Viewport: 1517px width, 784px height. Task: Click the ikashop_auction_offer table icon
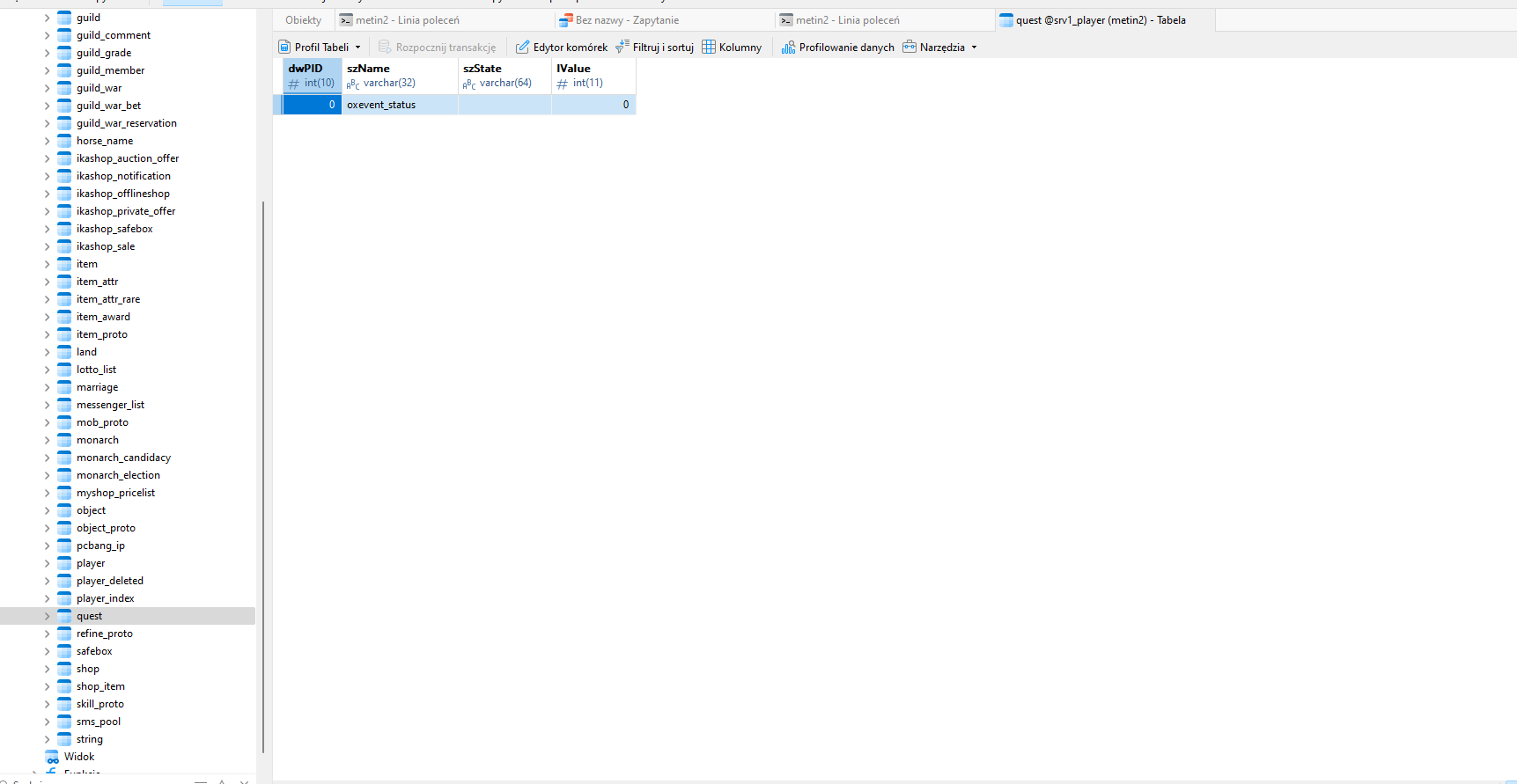coord(64,158)
